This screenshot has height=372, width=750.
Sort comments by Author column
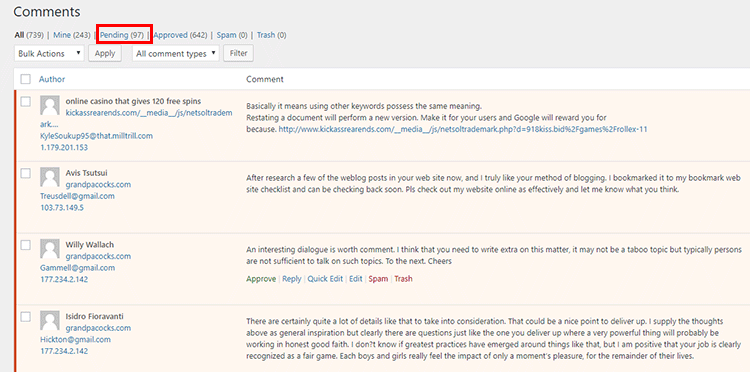[52, 79]
